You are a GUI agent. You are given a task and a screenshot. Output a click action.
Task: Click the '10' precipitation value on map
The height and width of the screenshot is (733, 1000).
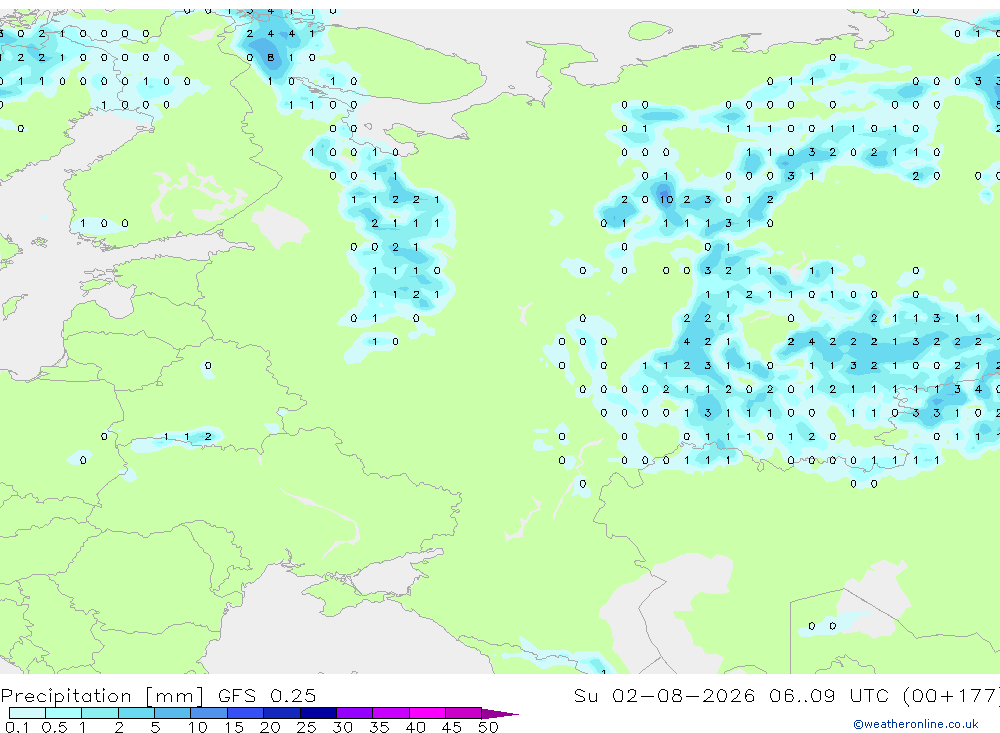[x=666, y=200]
